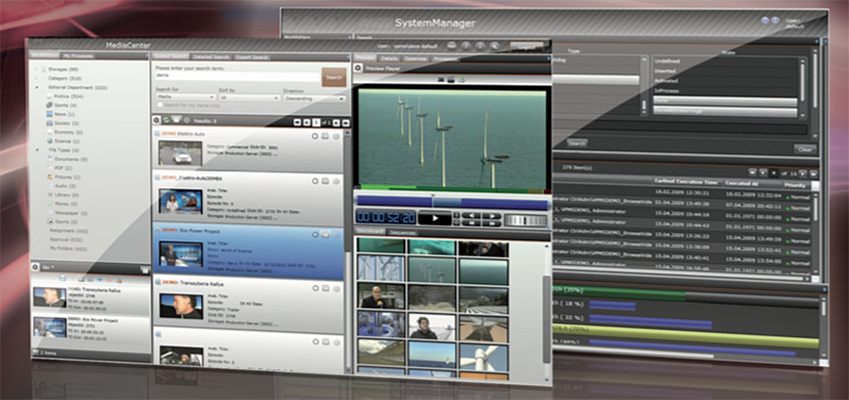Switch to the My Processes tab
The height and width of the screenshot is (400, 849).
pos(78,55)
